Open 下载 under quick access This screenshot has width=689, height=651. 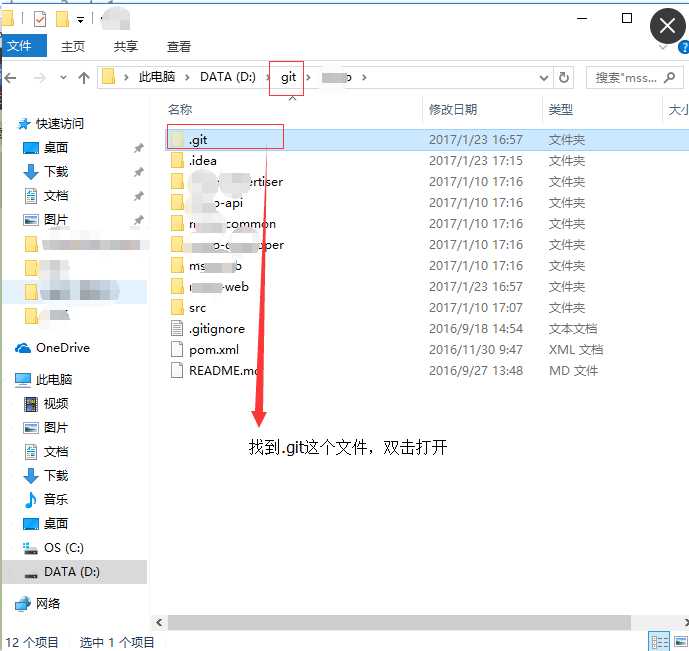[55, 171]
